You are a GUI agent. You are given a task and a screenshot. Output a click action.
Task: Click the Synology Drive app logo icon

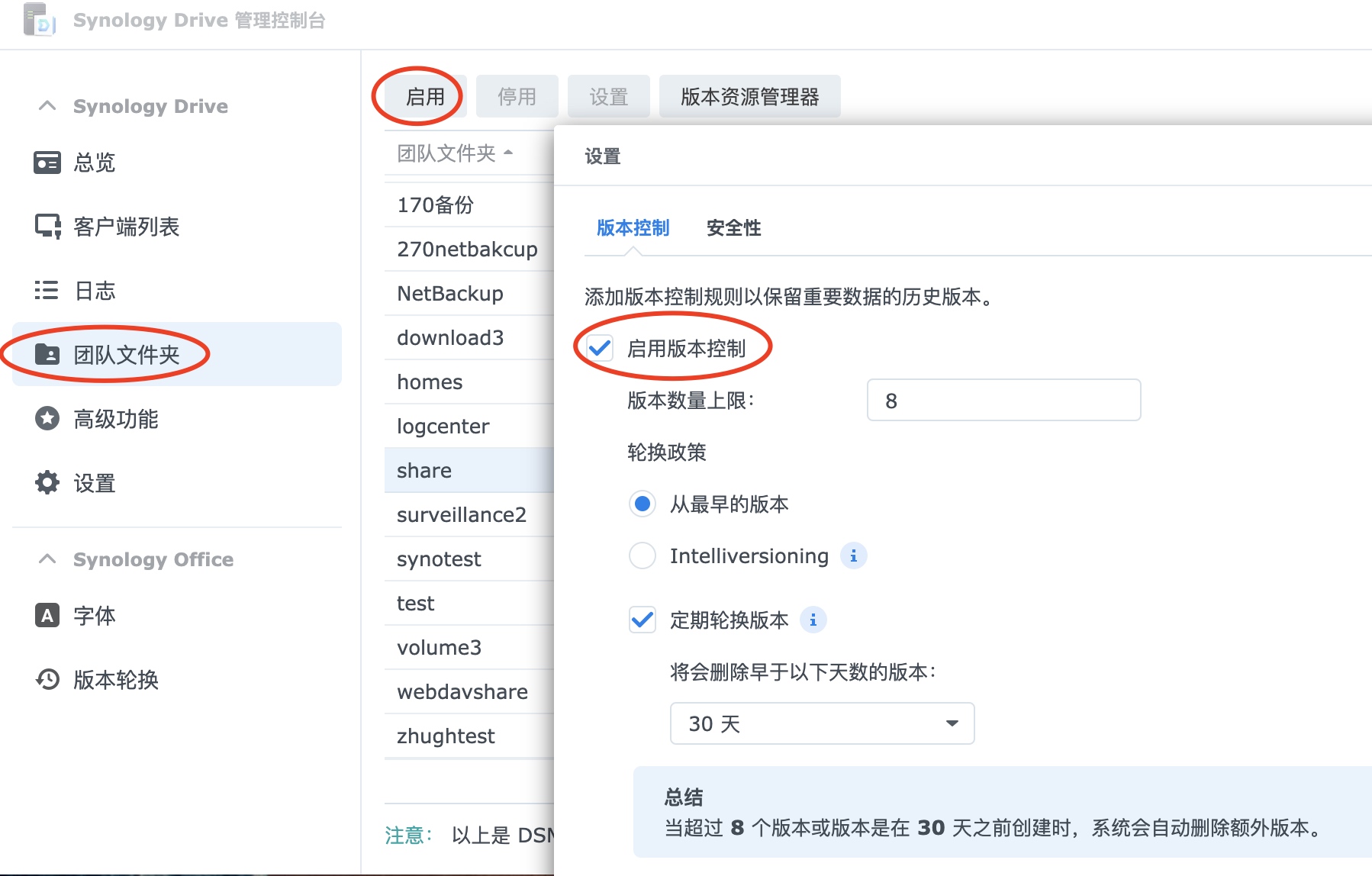pos(39,20)
